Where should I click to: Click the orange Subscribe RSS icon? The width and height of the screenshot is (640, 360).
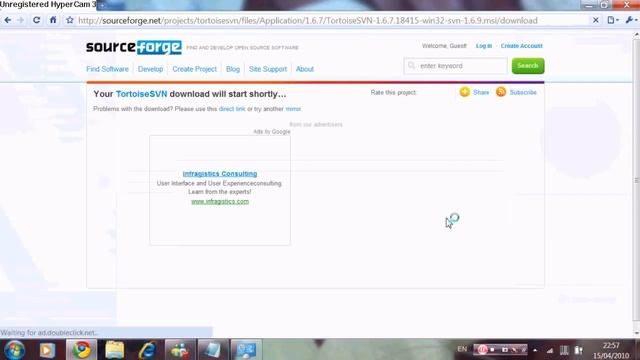coord(501,92)
